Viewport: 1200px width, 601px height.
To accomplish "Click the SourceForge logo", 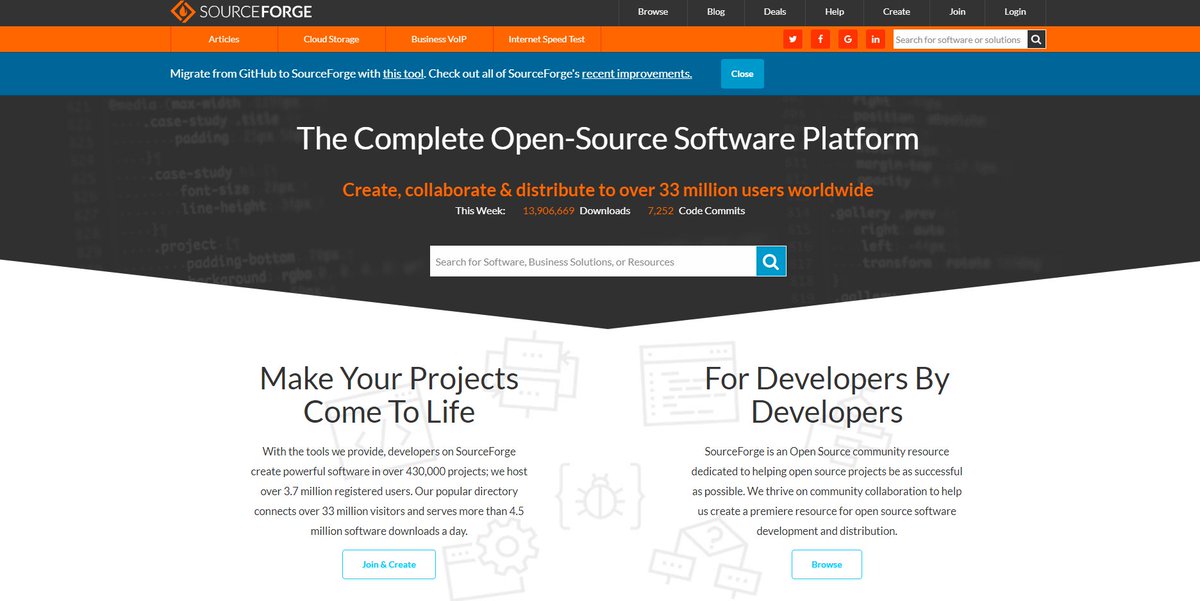I will (x=241, y=12).
